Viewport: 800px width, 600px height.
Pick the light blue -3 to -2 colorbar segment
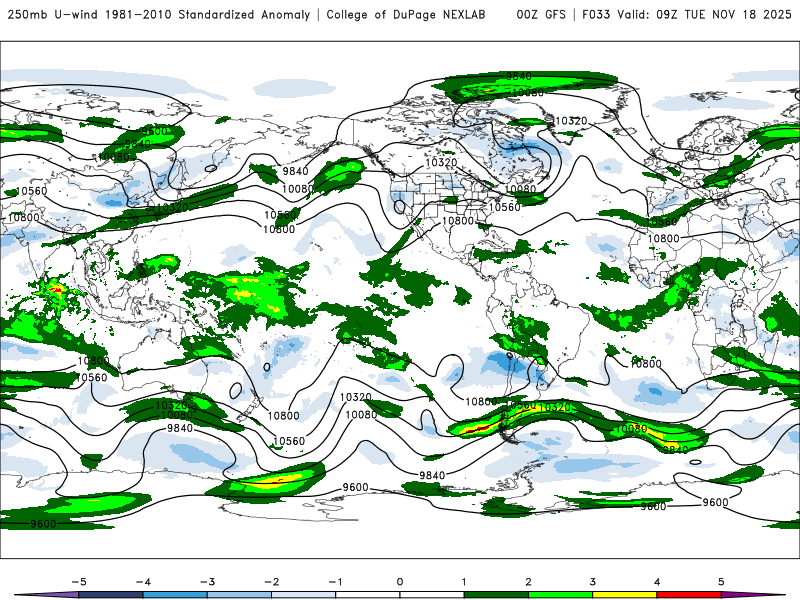[239, 595]
